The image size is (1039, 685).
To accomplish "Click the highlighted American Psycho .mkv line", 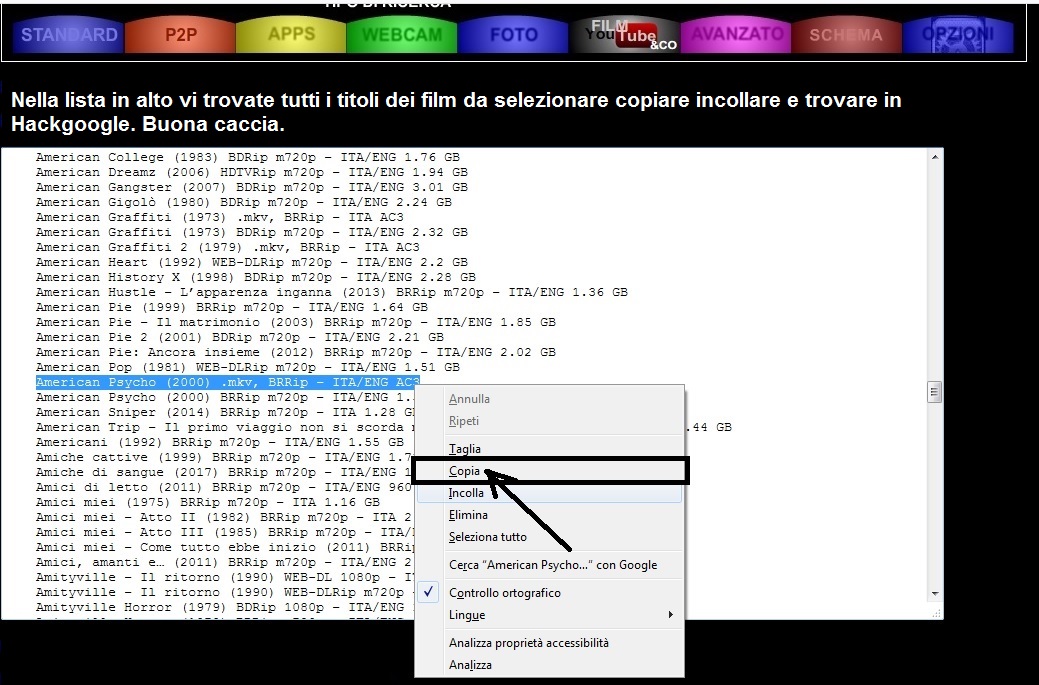I will click(x=228, y=382).
